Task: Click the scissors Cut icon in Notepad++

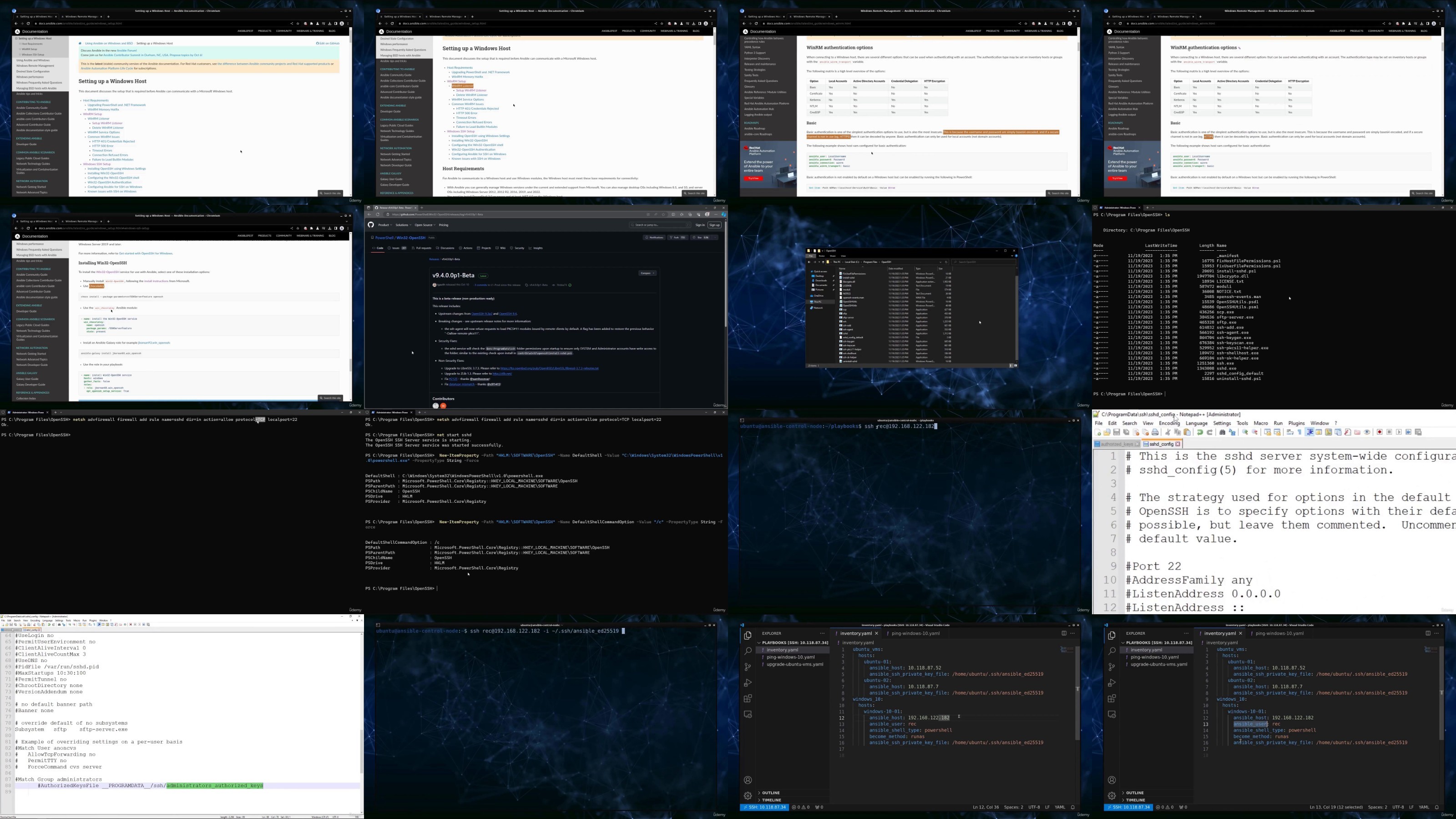Action: click(1168, 432)
